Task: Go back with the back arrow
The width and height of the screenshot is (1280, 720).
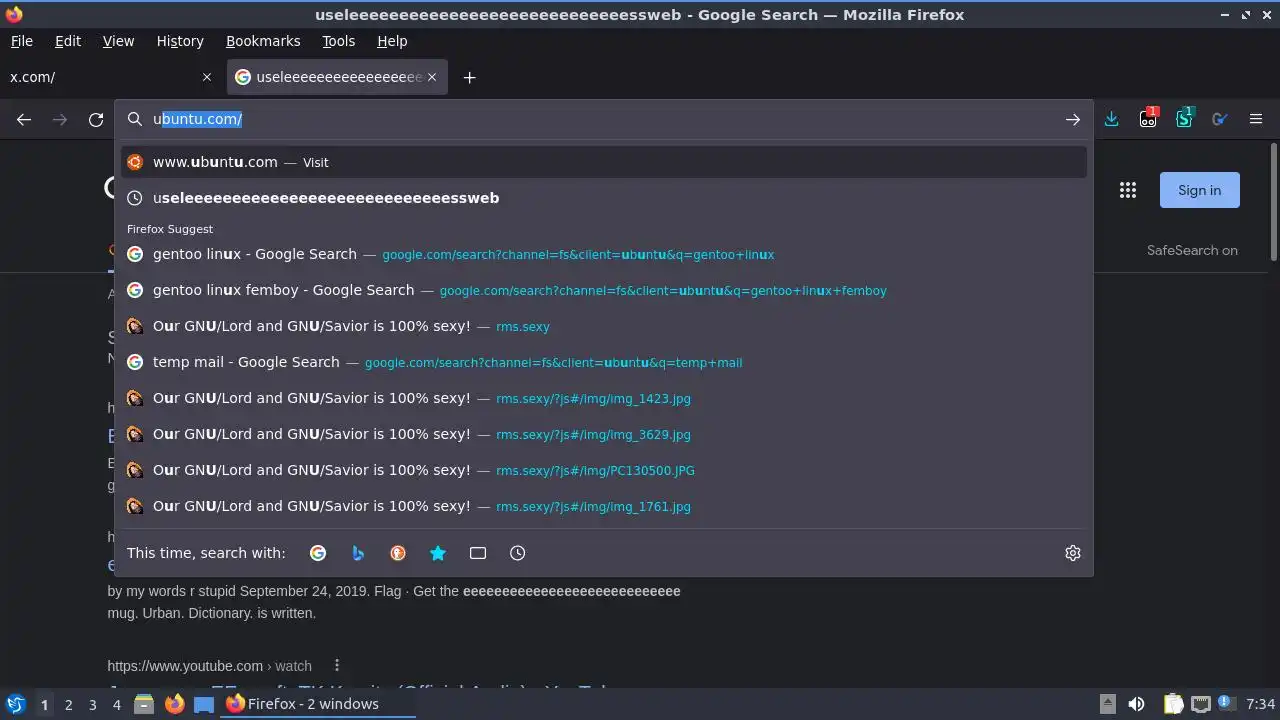Action: pyautogui.click(x=24, y=119)
